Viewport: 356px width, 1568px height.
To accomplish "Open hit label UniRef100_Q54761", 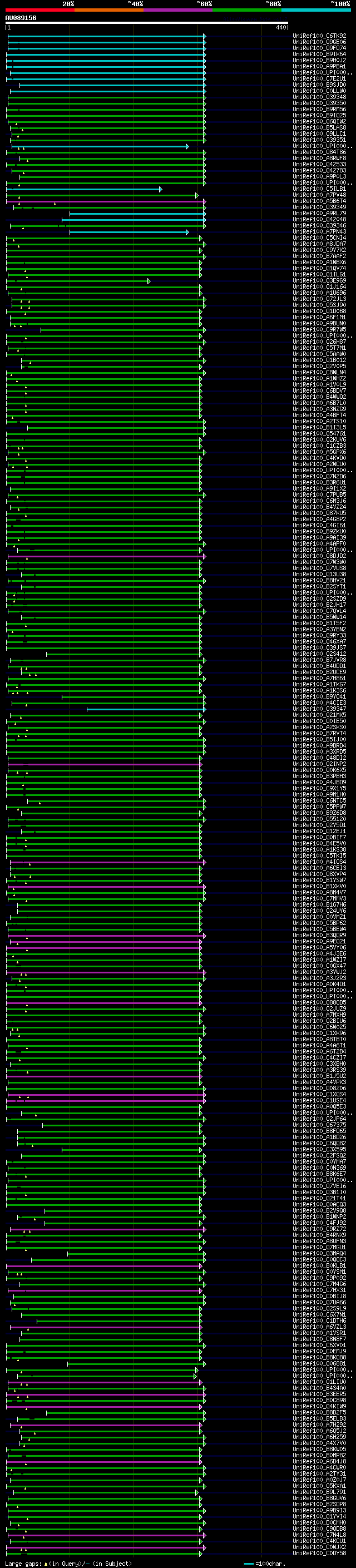I will (x=319, y=434).
